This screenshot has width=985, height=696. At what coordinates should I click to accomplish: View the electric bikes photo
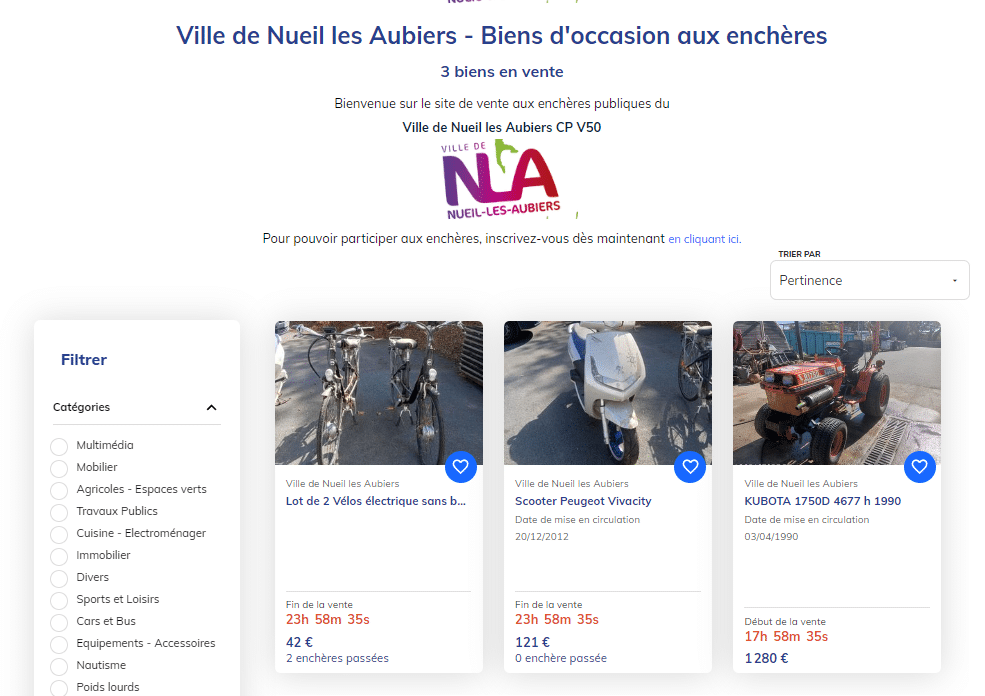(378, 392)
